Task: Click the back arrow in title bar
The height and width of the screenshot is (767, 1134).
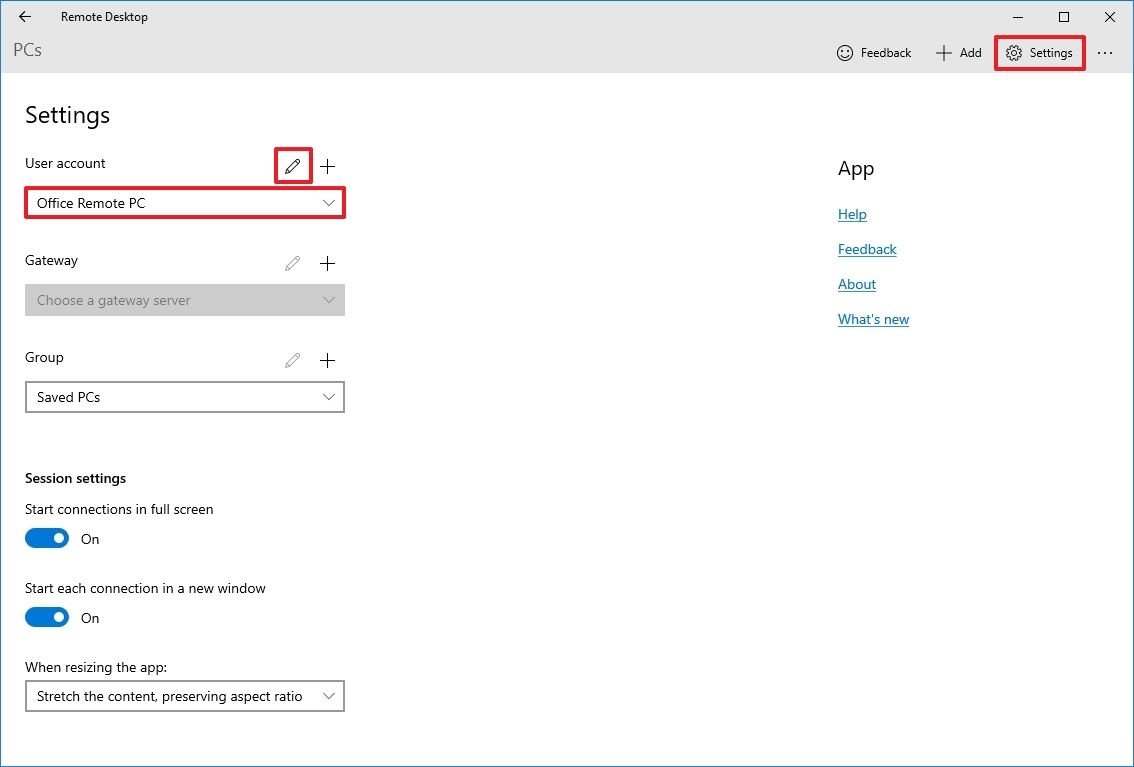Action: point(24,16)
